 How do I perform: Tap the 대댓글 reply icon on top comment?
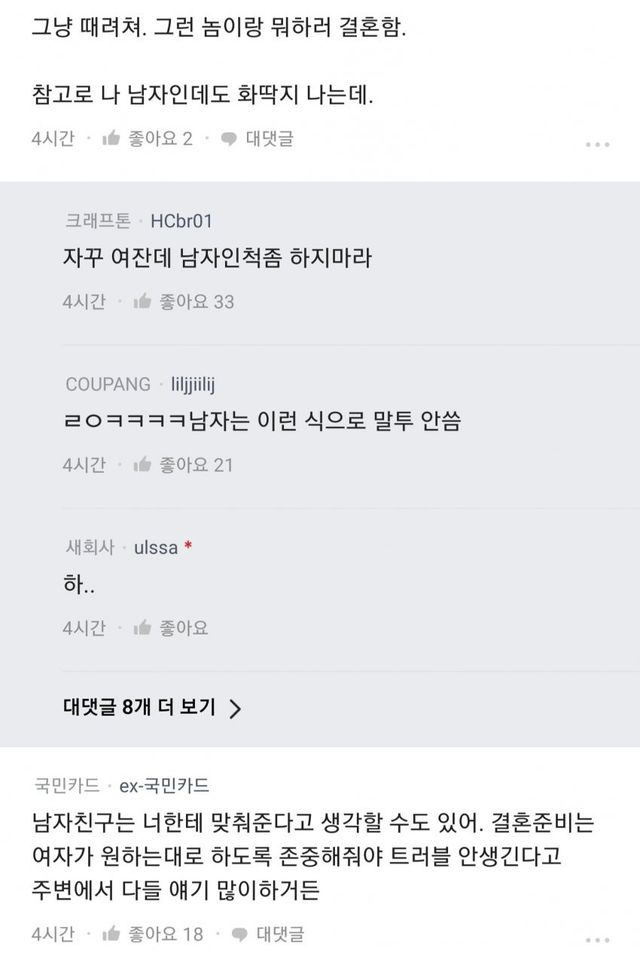229,139
